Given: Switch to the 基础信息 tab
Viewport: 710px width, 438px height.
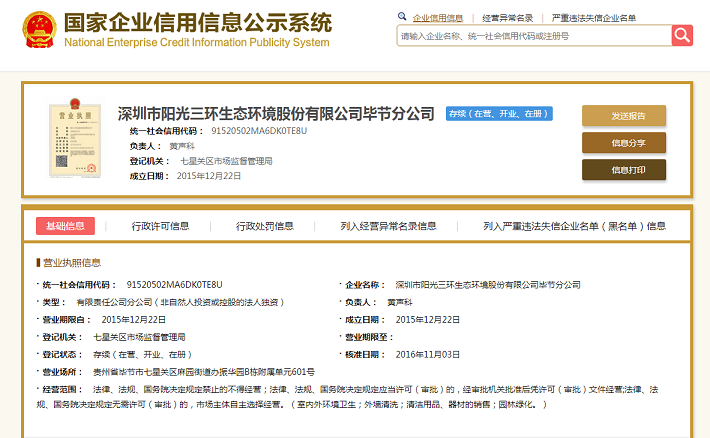Looking at the screenshot, I should [65, 226].
